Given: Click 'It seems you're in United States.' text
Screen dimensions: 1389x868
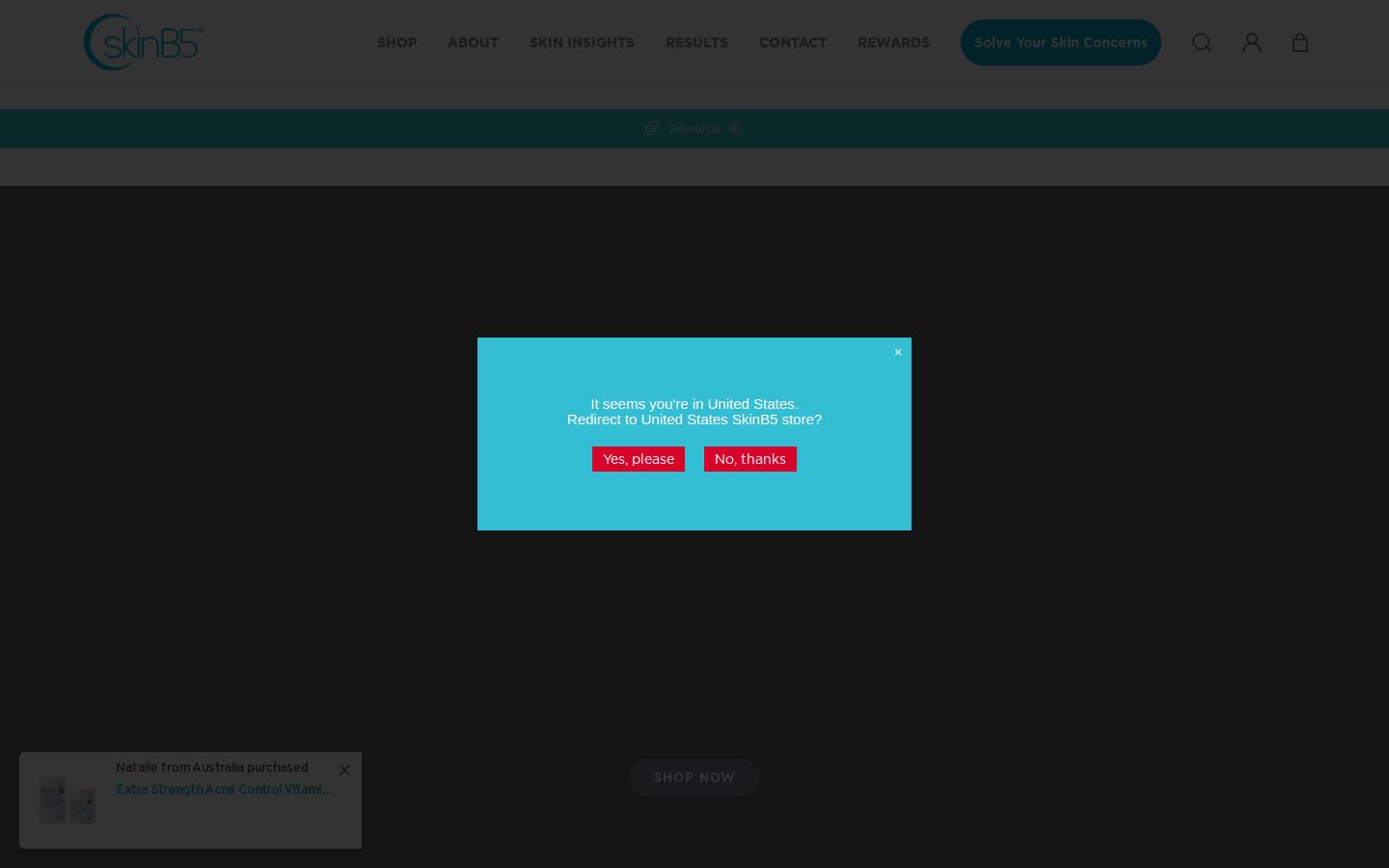Looking at the screenshot, I should [694, 404].
